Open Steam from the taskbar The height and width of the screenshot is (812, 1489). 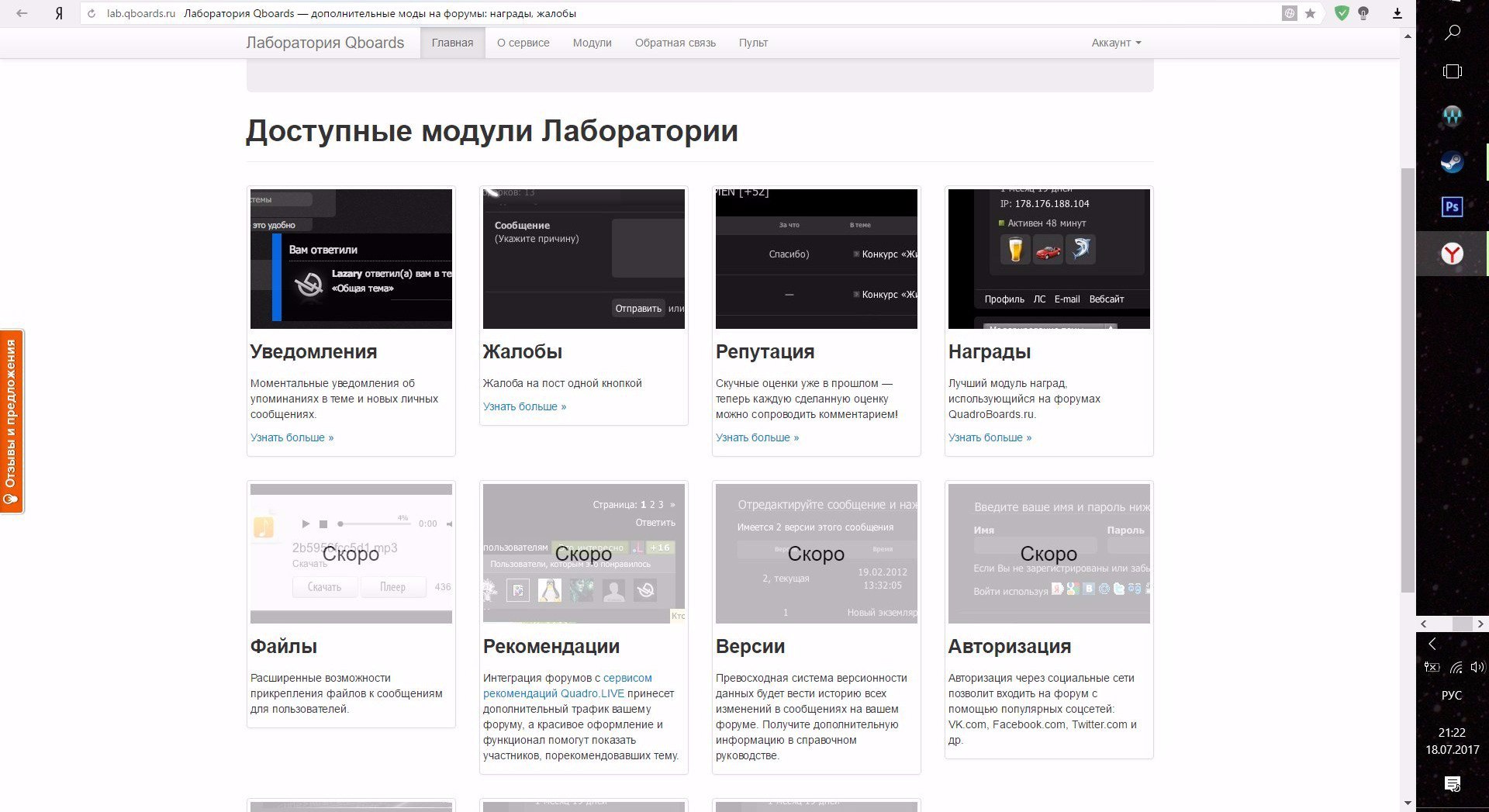click(x=1452, y=162)
